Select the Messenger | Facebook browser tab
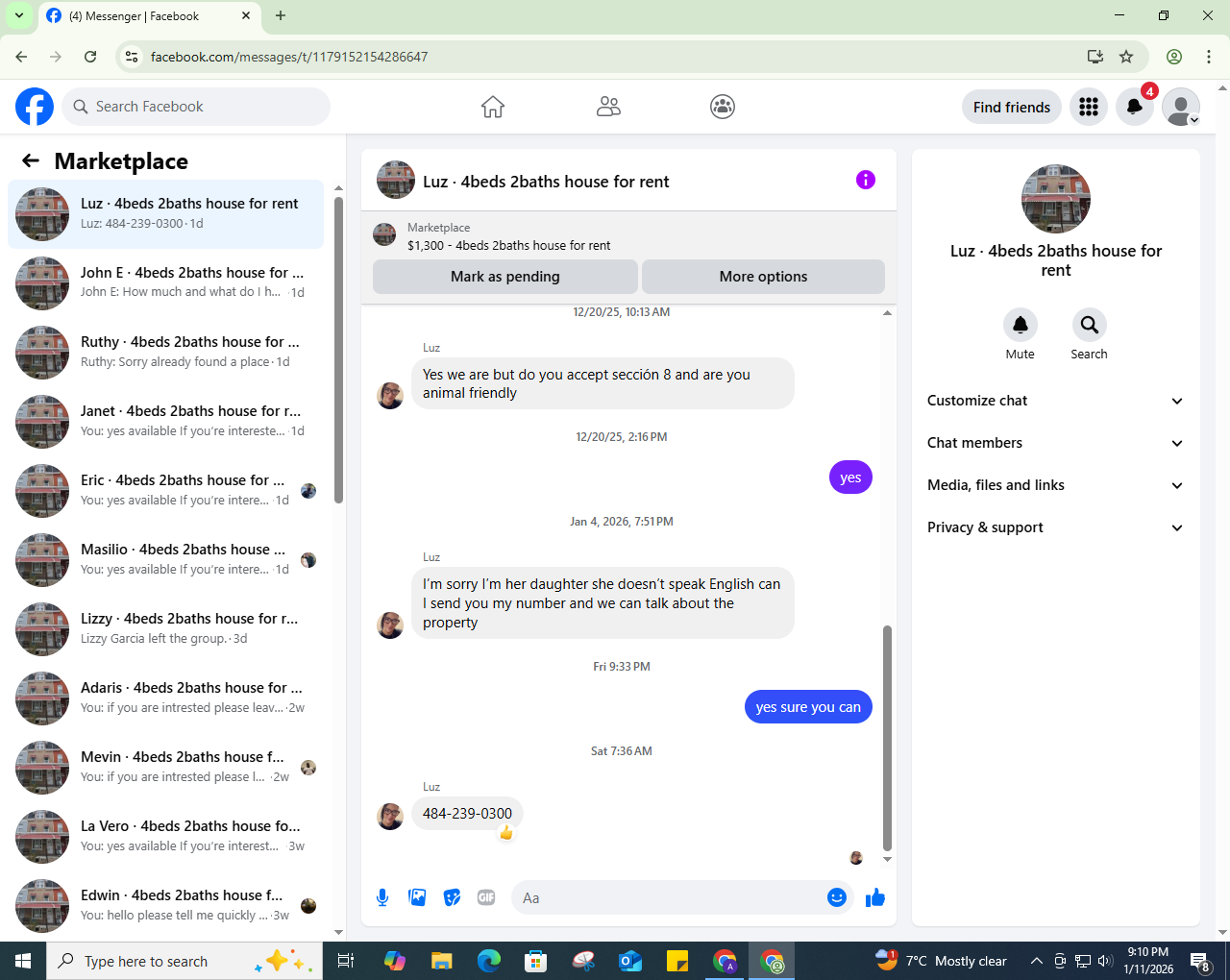This screenshot has width=1230, height=980. (149, 16)
